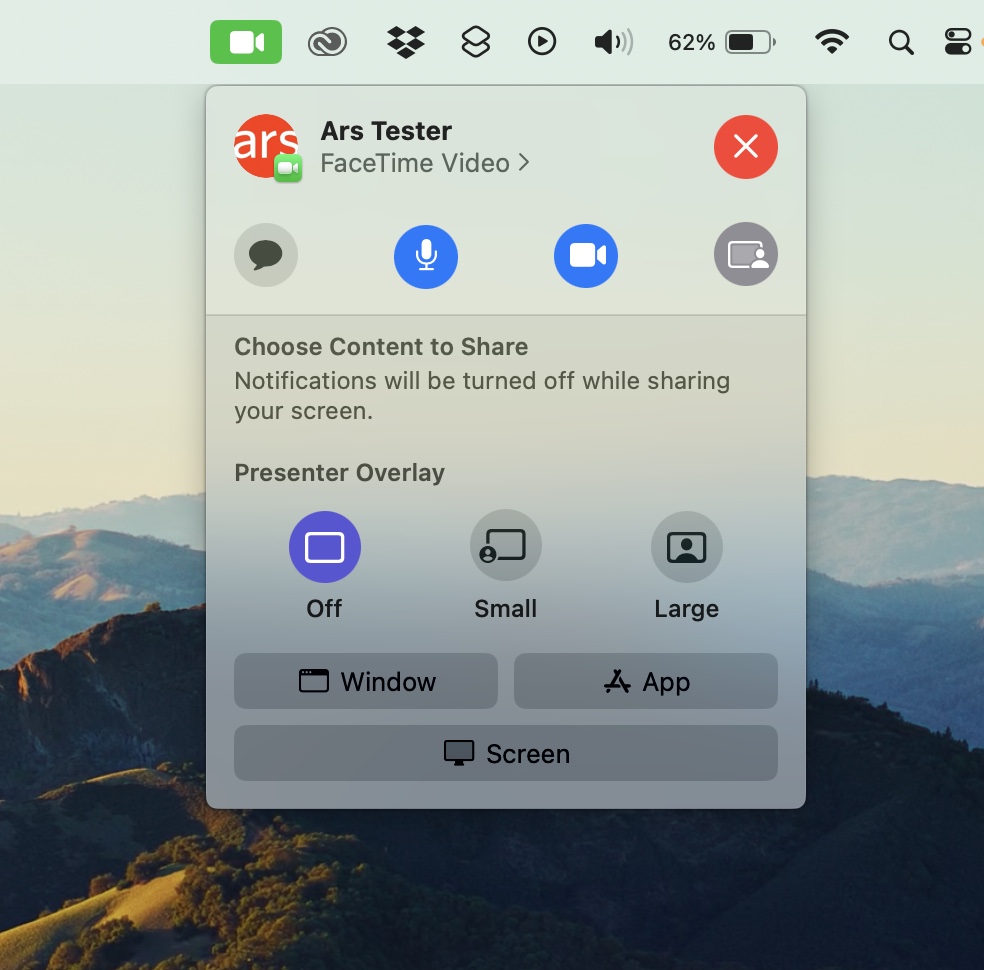Screen dimensions: 984x970
Task: Share a Window button
Action: (366, 681)
